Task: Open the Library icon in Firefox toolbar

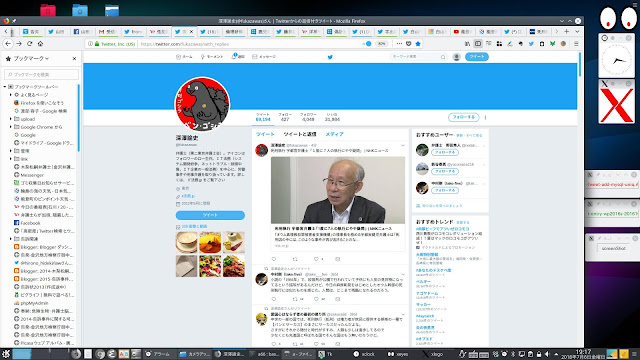Action: [467, 44]
